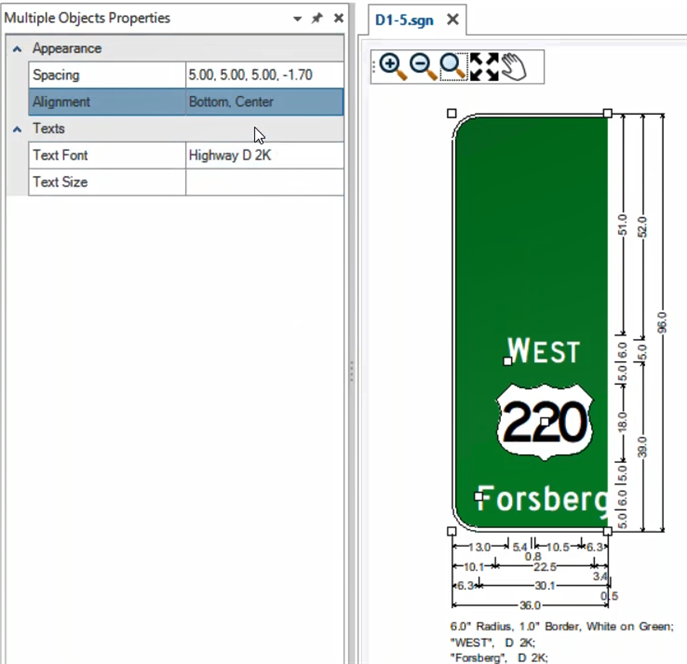The width and height of the screenshot is (687, 664).
Task: Click the empty Text Size value field
Action: [265, 182]
